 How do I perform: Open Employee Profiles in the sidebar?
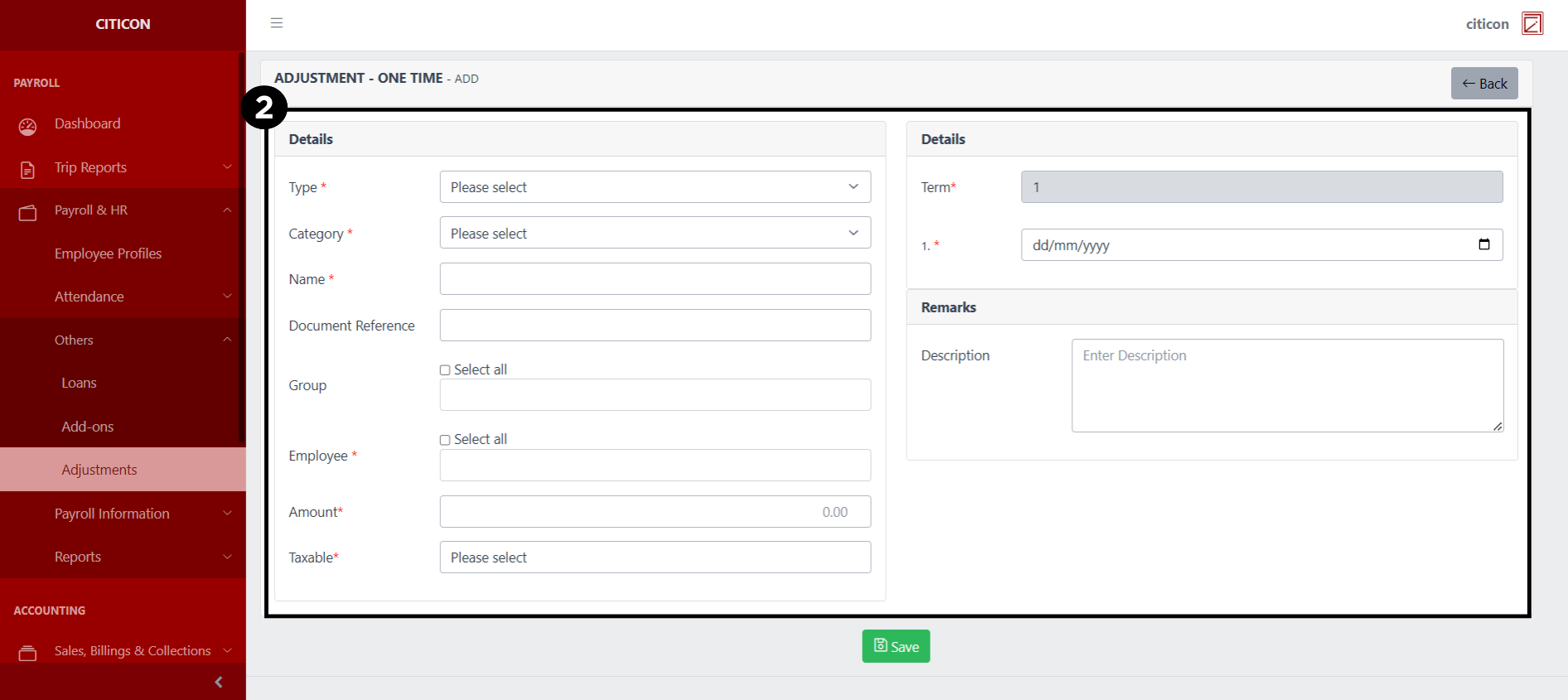coord(108,253)
